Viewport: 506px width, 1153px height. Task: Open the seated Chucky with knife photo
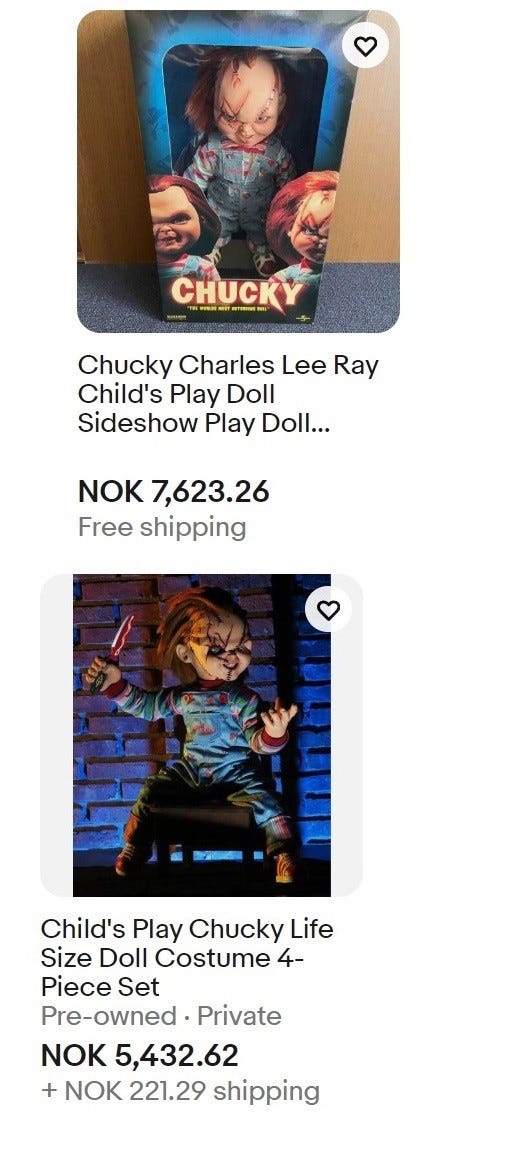click(x=202, y=735)
